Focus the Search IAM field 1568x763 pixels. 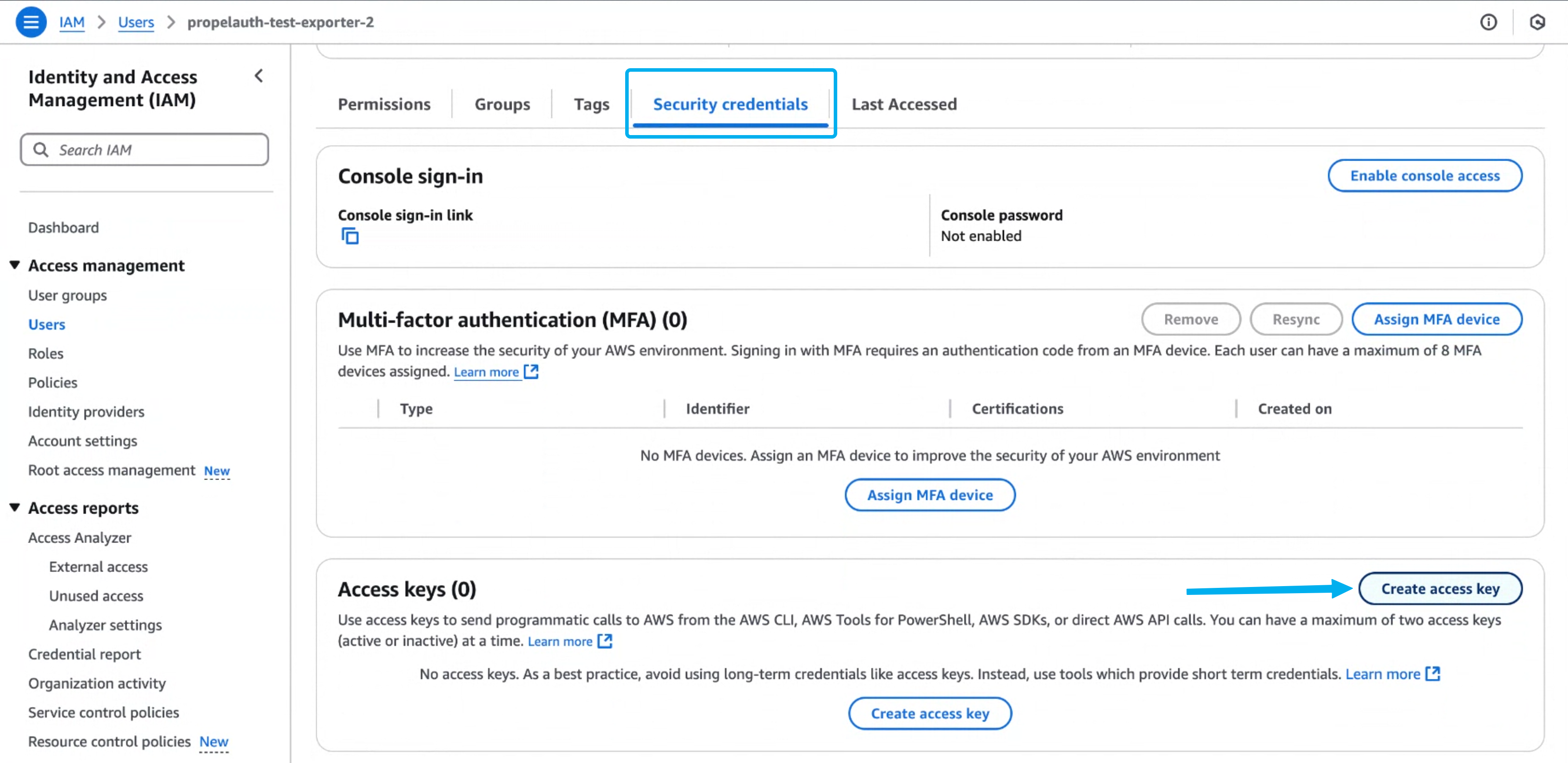144,150
